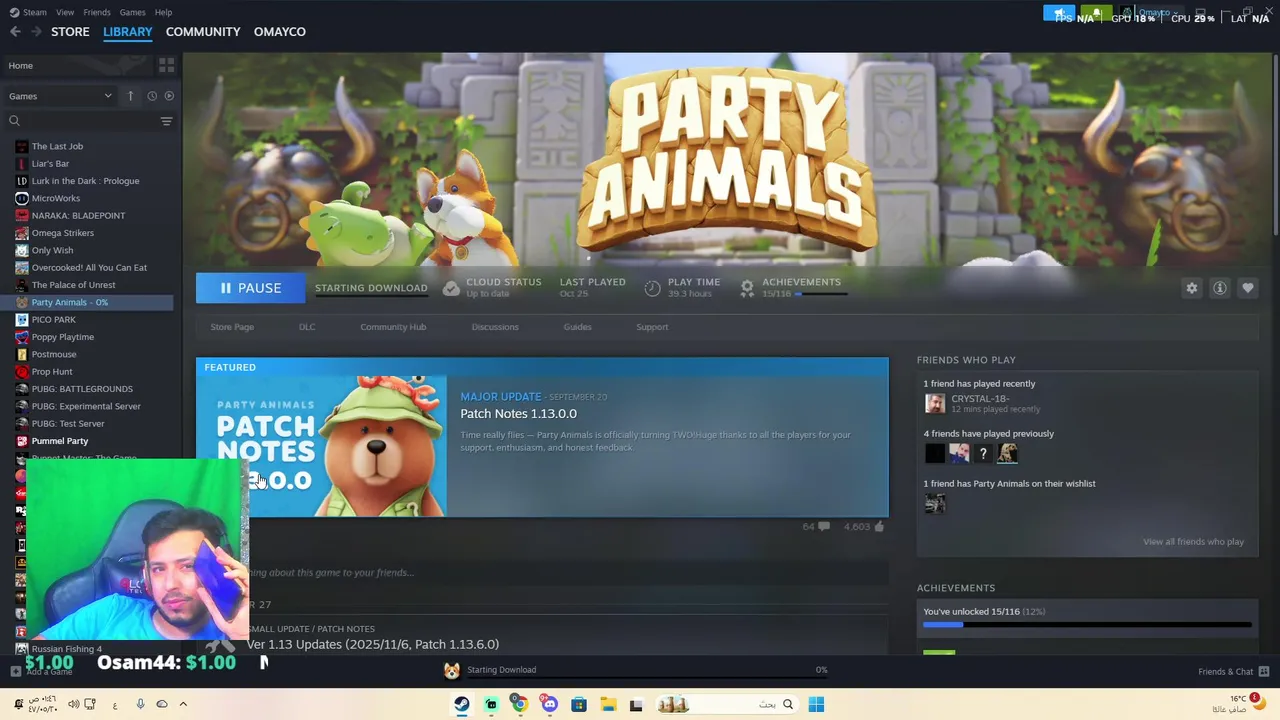
Task: Select Liar's Bar in library
Action: (x=50, y=164)
